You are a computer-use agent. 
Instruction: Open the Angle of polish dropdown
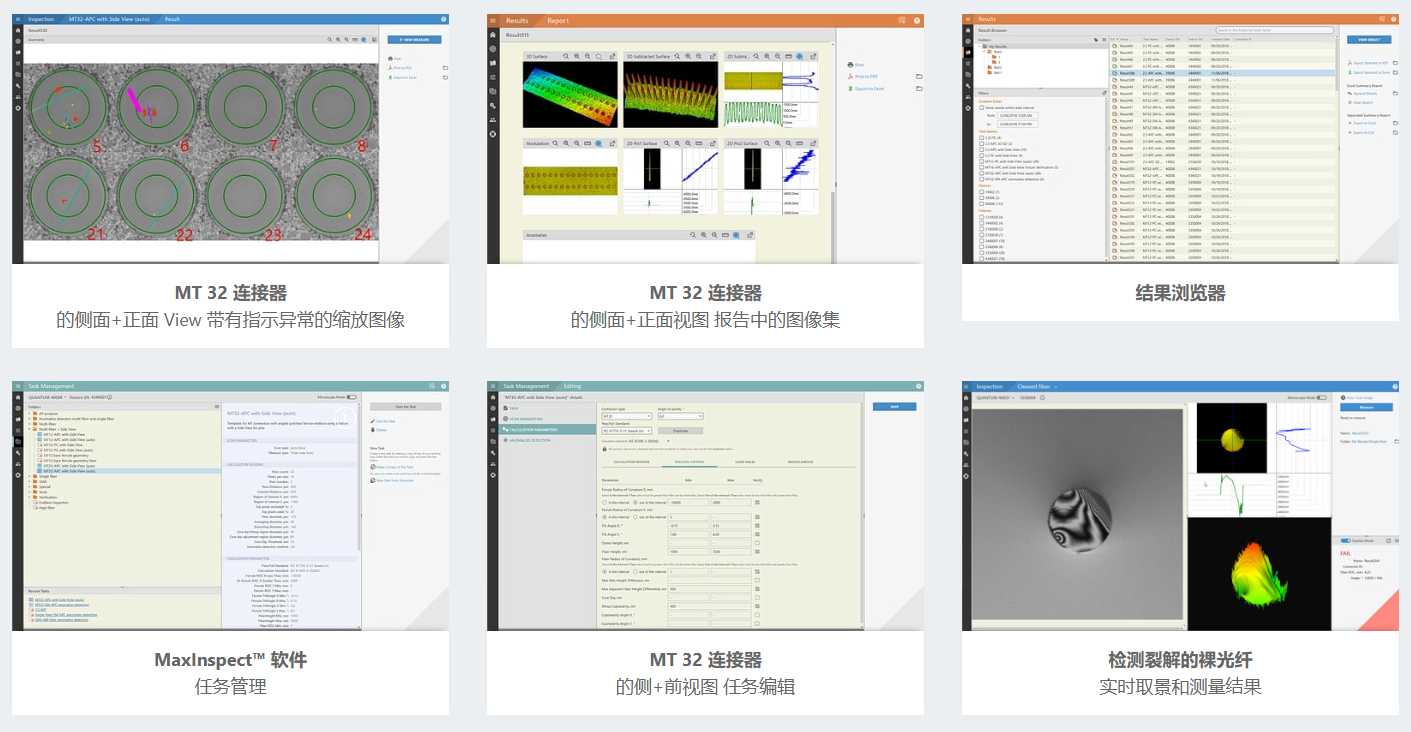(680, 416)
